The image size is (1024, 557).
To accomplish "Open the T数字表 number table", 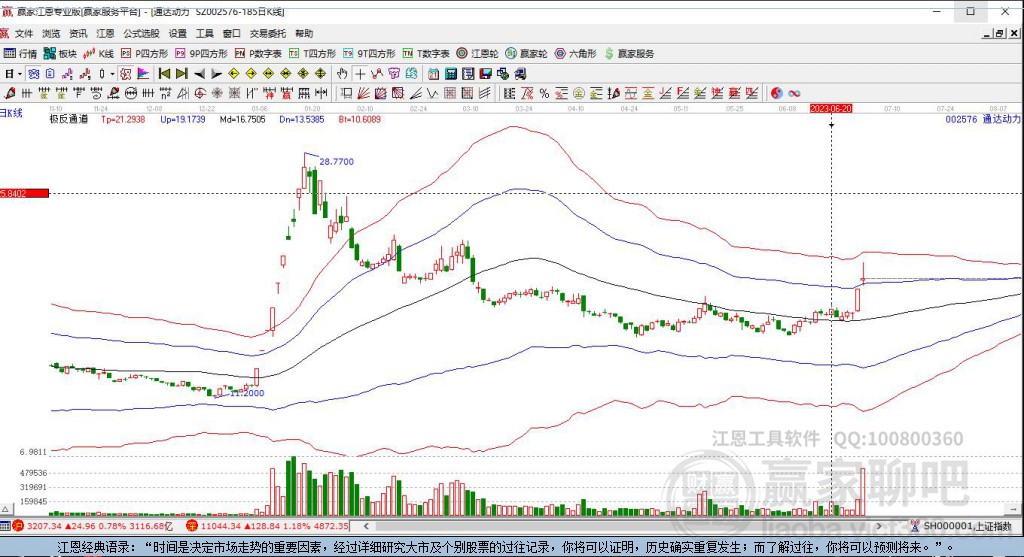I will click(x=426, y=54).
